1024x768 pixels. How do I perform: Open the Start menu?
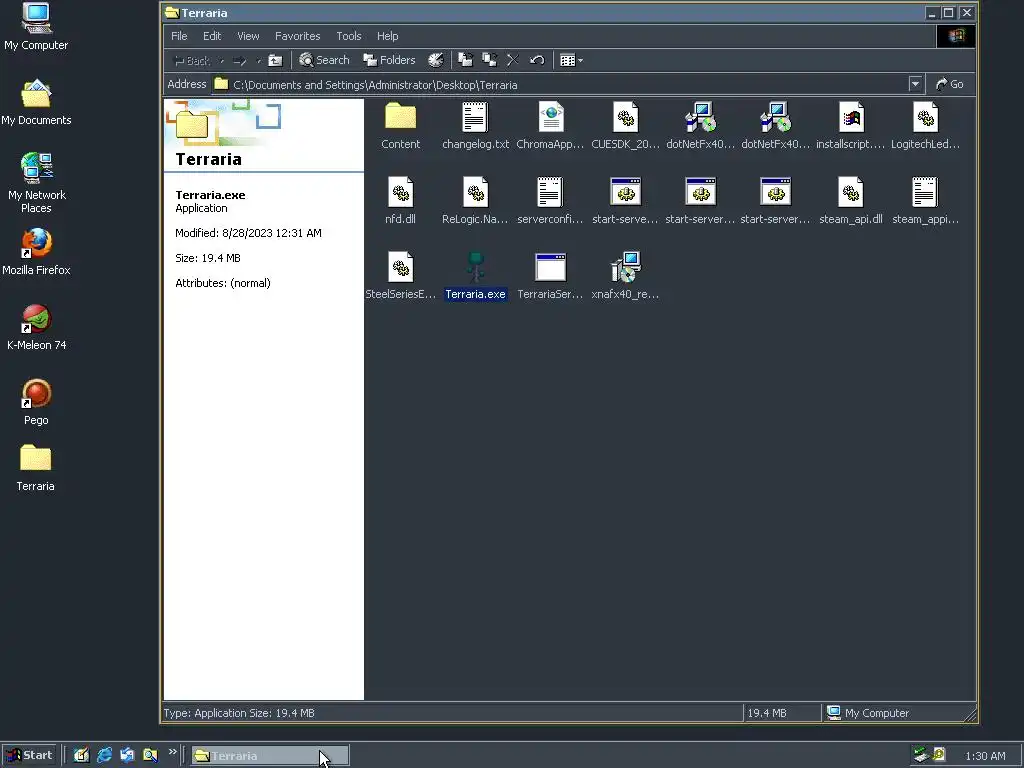point(29,756)
